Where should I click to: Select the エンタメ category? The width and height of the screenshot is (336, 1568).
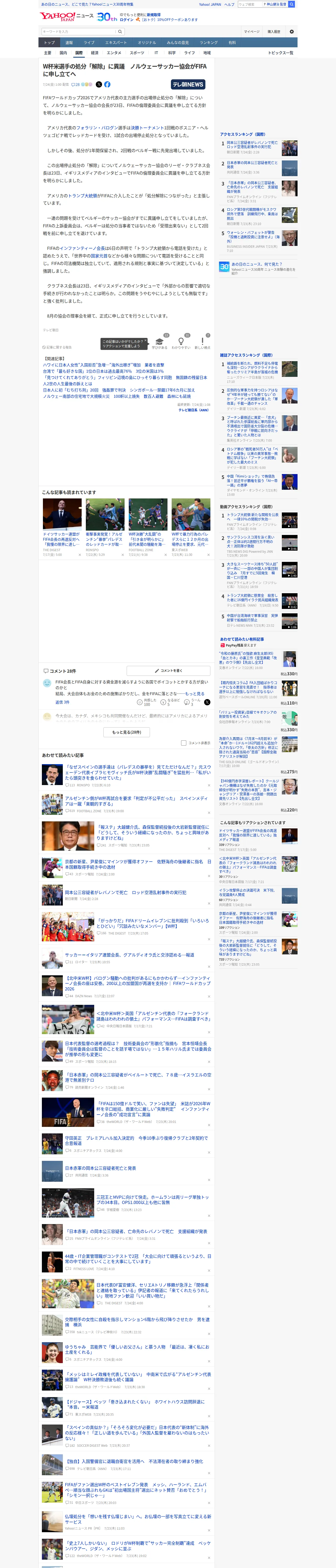click(x=114, y=53)
